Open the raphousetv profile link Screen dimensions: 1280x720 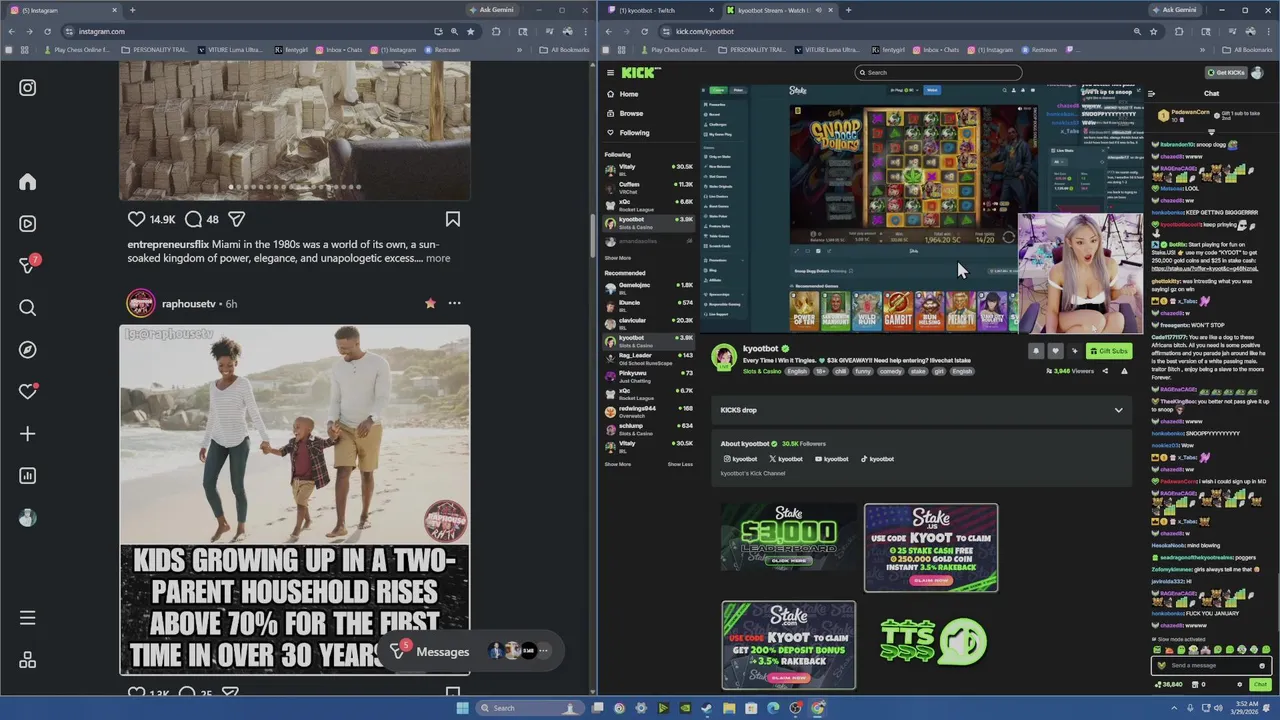coord(188,303)
